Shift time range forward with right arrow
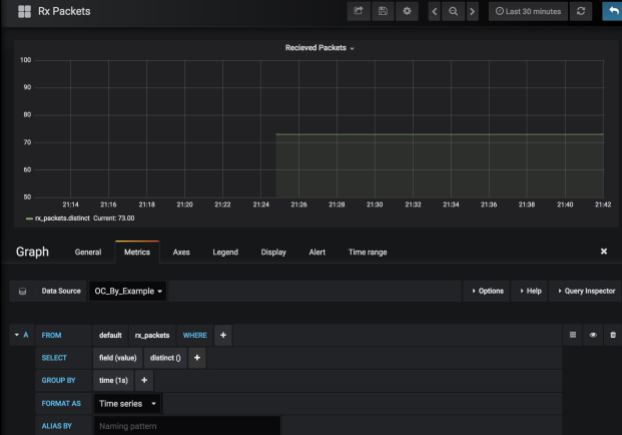622x435 pixels. (x=472, y=11)
